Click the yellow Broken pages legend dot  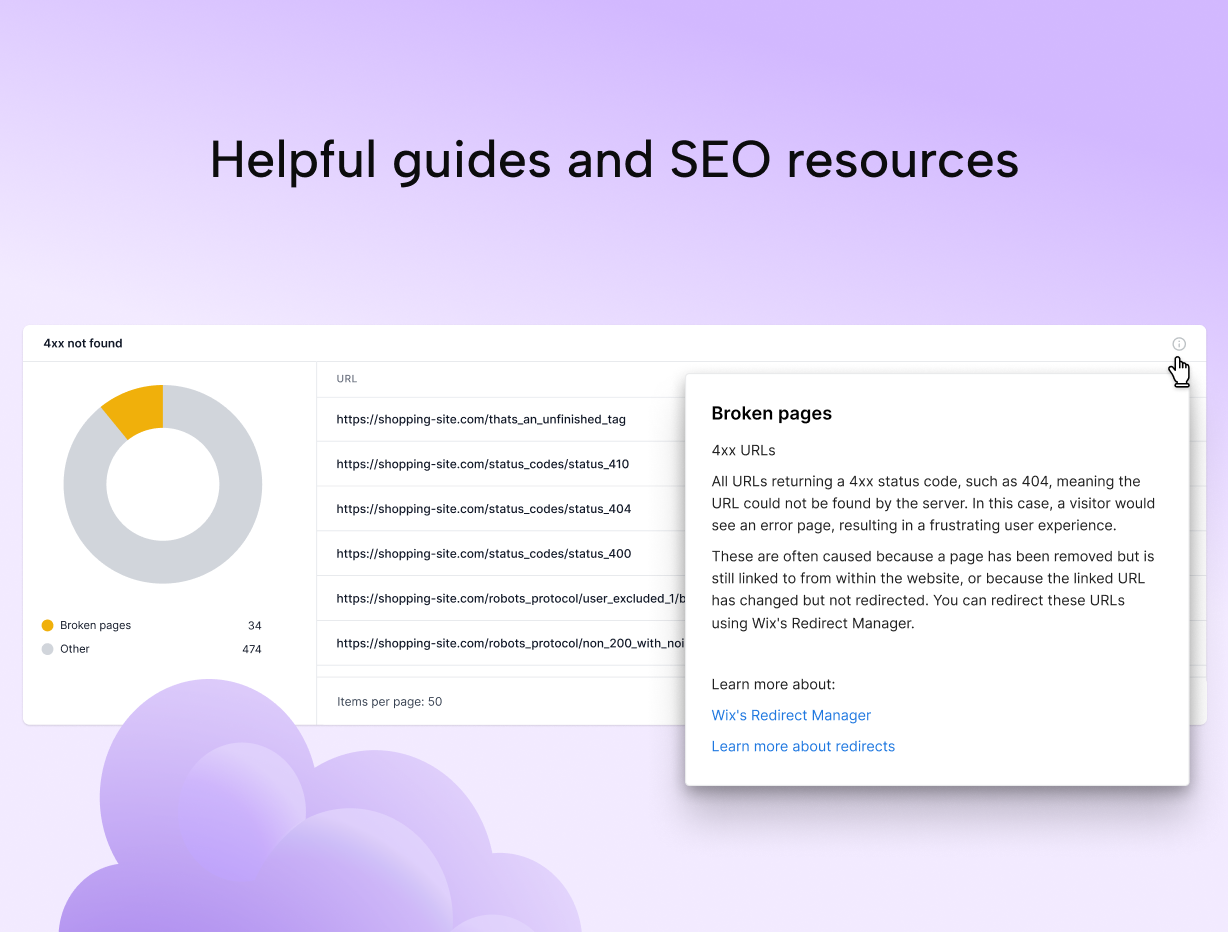click(x=47, y=625)
